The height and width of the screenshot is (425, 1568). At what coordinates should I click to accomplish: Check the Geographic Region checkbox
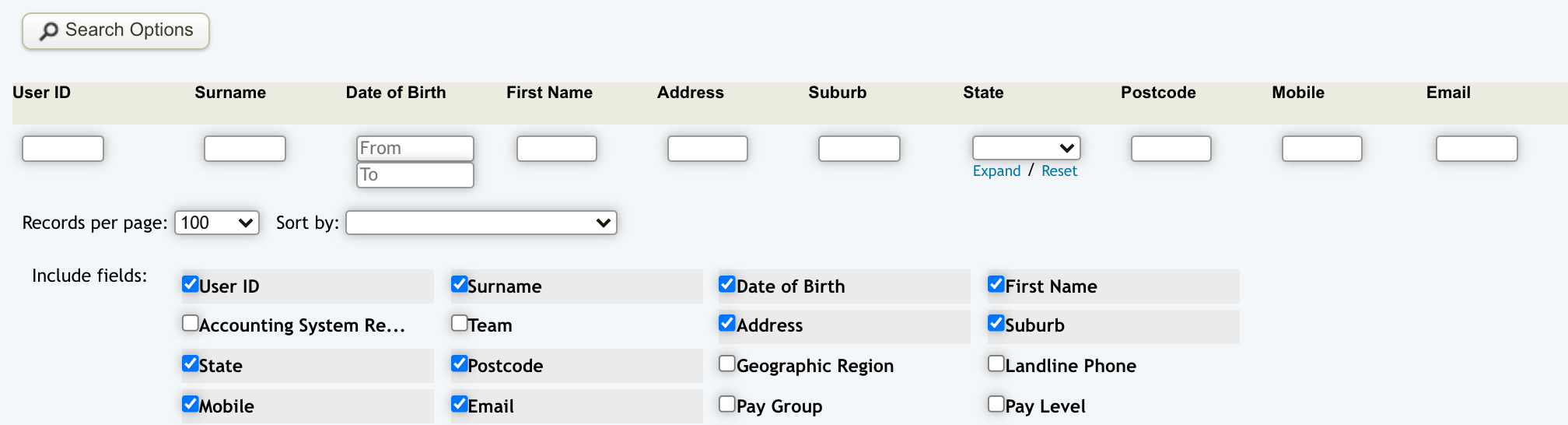[x=727, y=364]
